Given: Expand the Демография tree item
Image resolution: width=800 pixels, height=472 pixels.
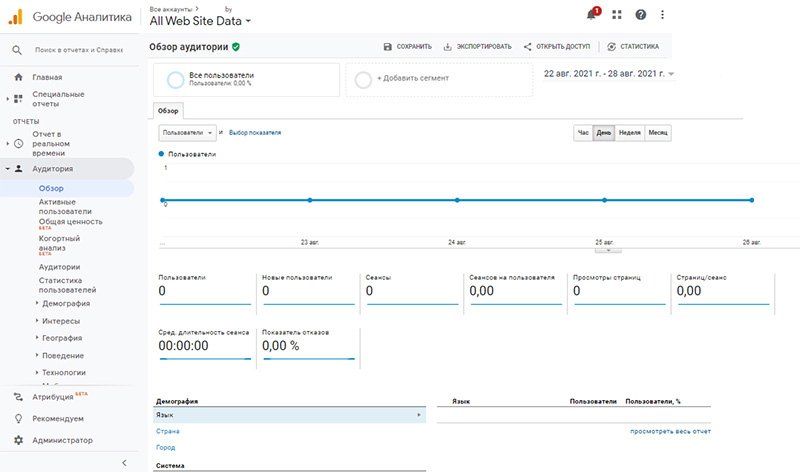Looking at the screenshot, I should tap(66, 303).
